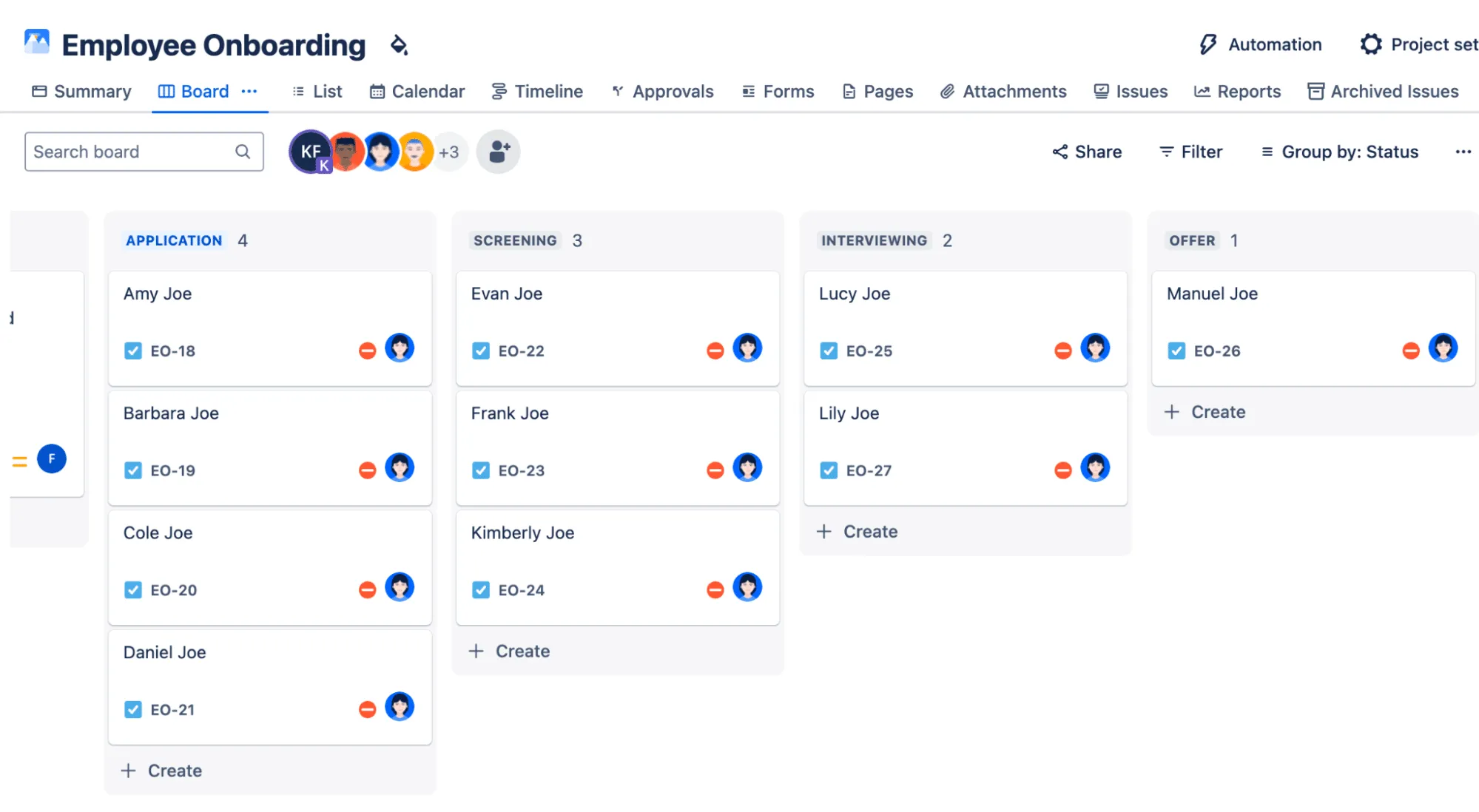
Task: Open the Reports tab
Action: pos(1238,91)
